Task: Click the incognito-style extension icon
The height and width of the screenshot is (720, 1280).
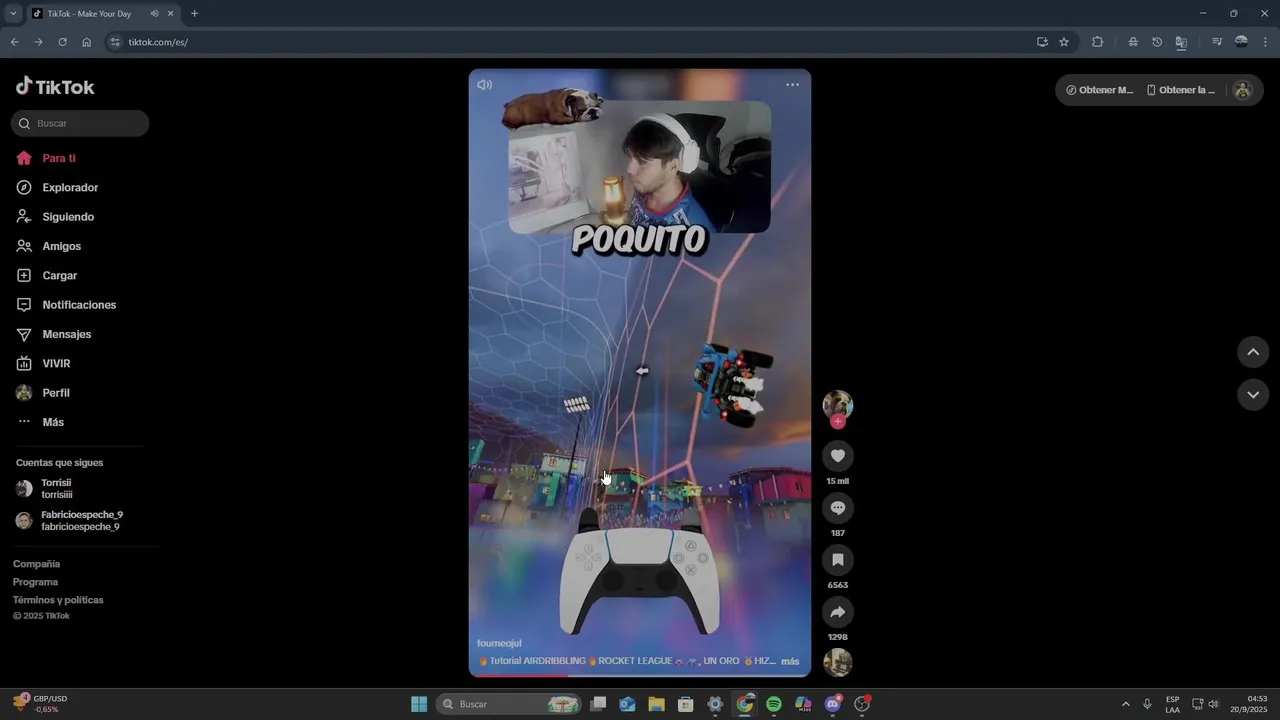Action: point(1133,42)
